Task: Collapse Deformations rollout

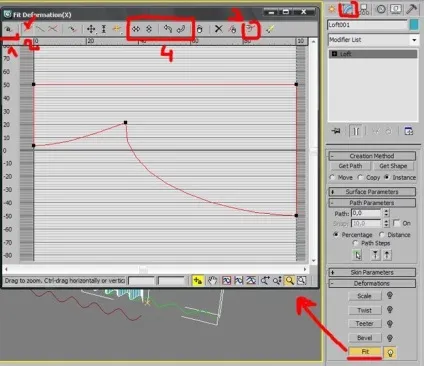Action: (372, 283)
